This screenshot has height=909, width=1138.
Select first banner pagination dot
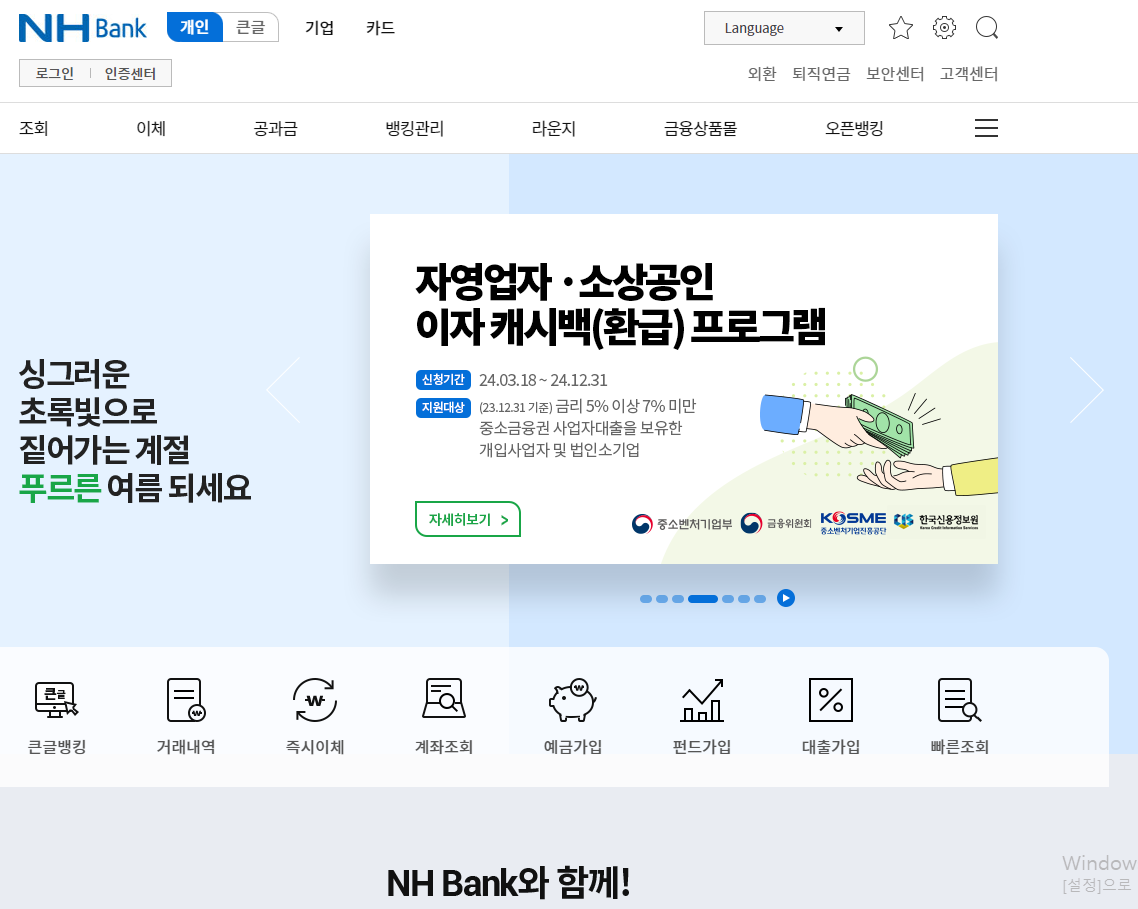coord(646,599)
